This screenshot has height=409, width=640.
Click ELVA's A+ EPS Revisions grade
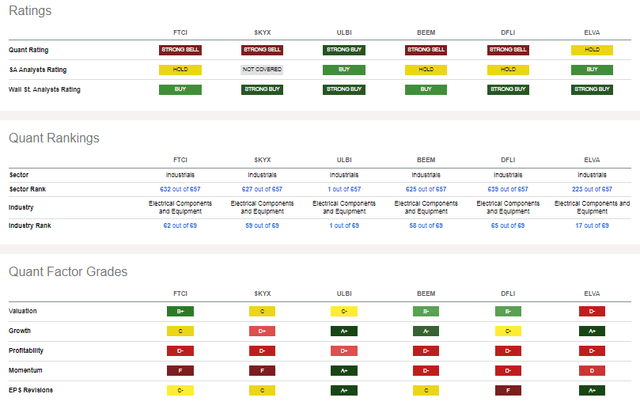click(x=592, y=391)
